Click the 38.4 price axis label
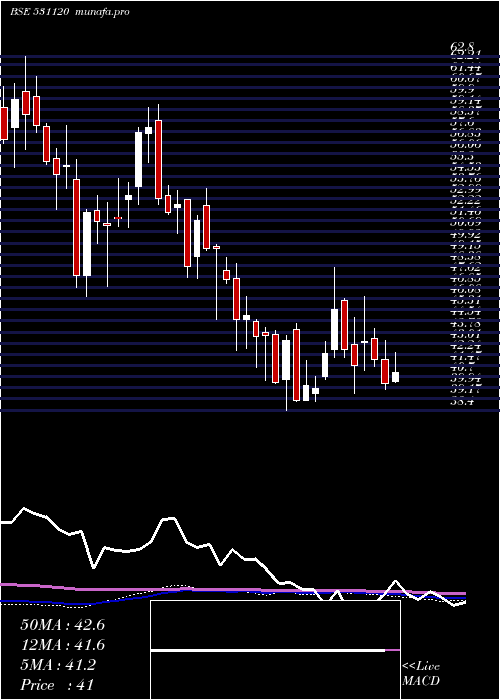 462,402
